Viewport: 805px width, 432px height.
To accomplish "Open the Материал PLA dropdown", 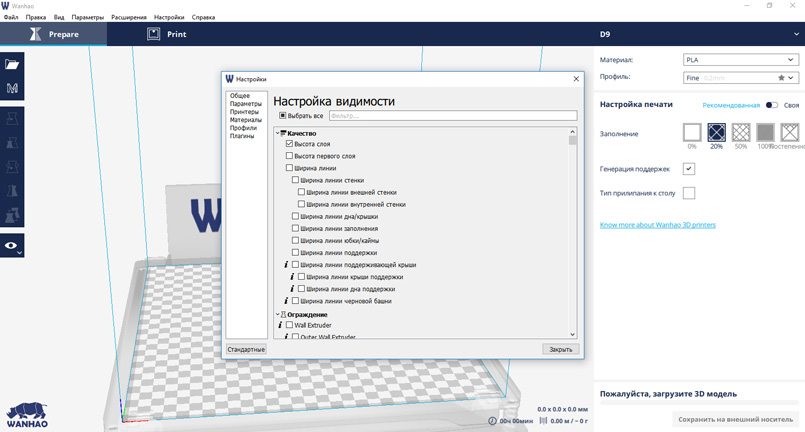I will tap(741, 60).
